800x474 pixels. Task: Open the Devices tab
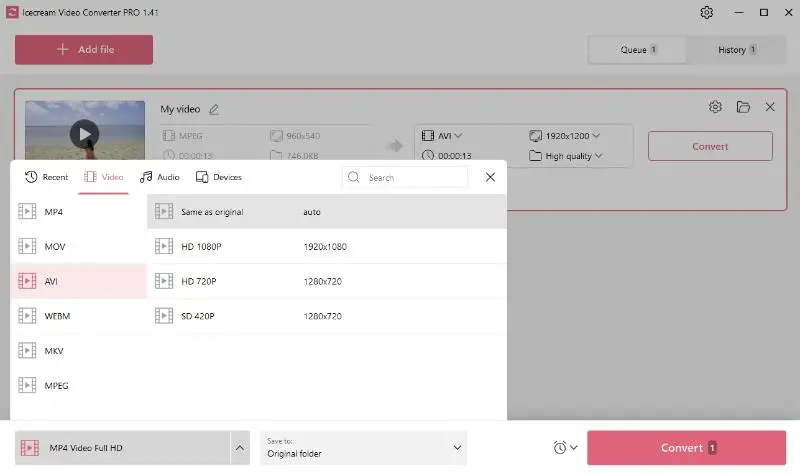coord(219,177)
